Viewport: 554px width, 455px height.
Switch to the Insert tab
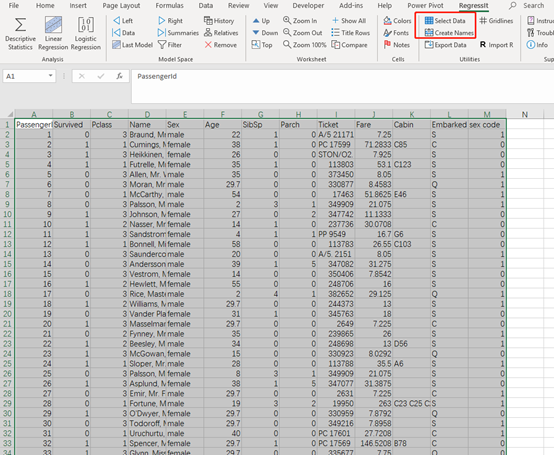point(78,6)
